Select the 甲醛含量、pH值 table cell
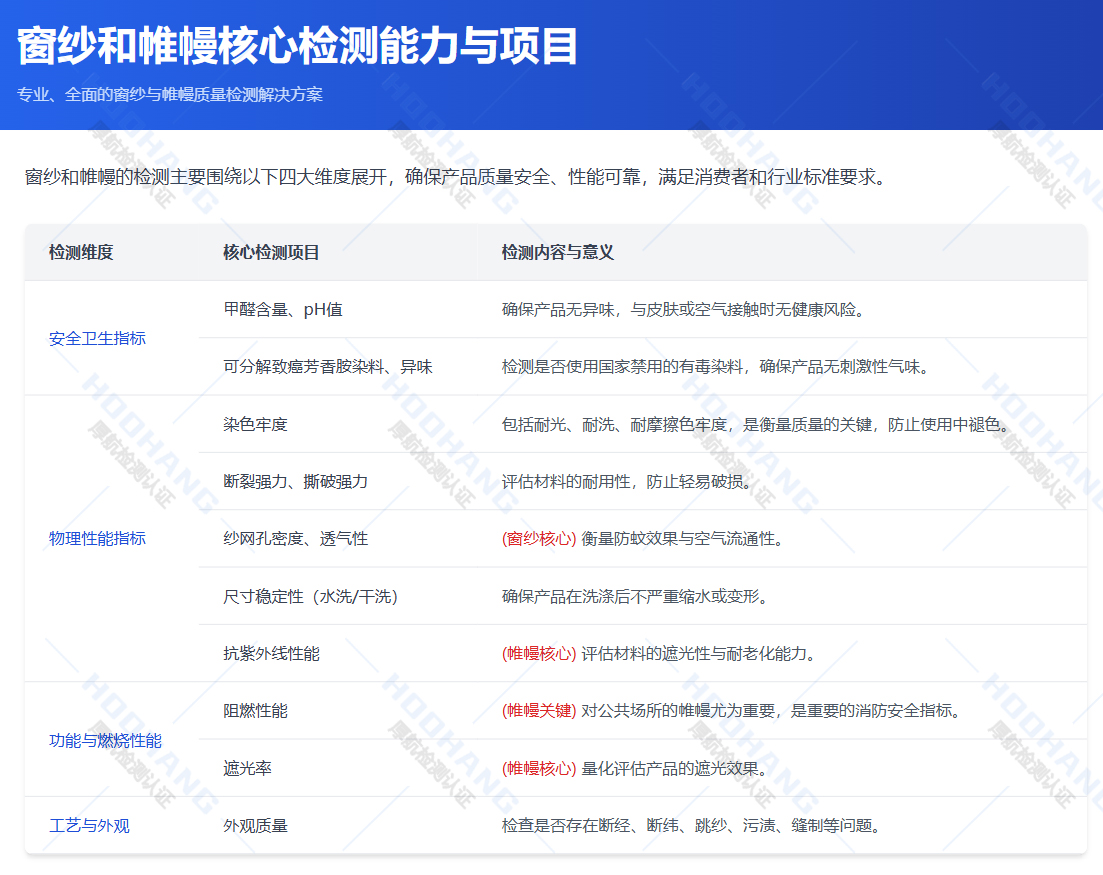 pyautogui.click(x=283, y=310)
